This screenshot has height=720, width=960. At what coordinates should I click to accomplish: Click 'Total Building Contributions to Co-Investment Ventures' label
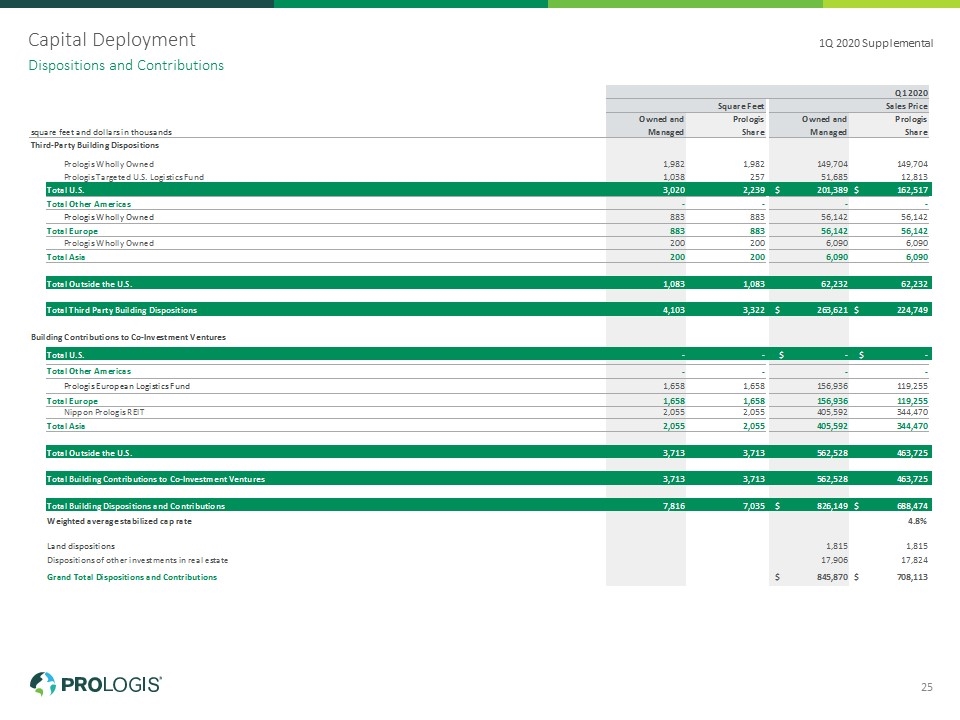tap(156, 479)
